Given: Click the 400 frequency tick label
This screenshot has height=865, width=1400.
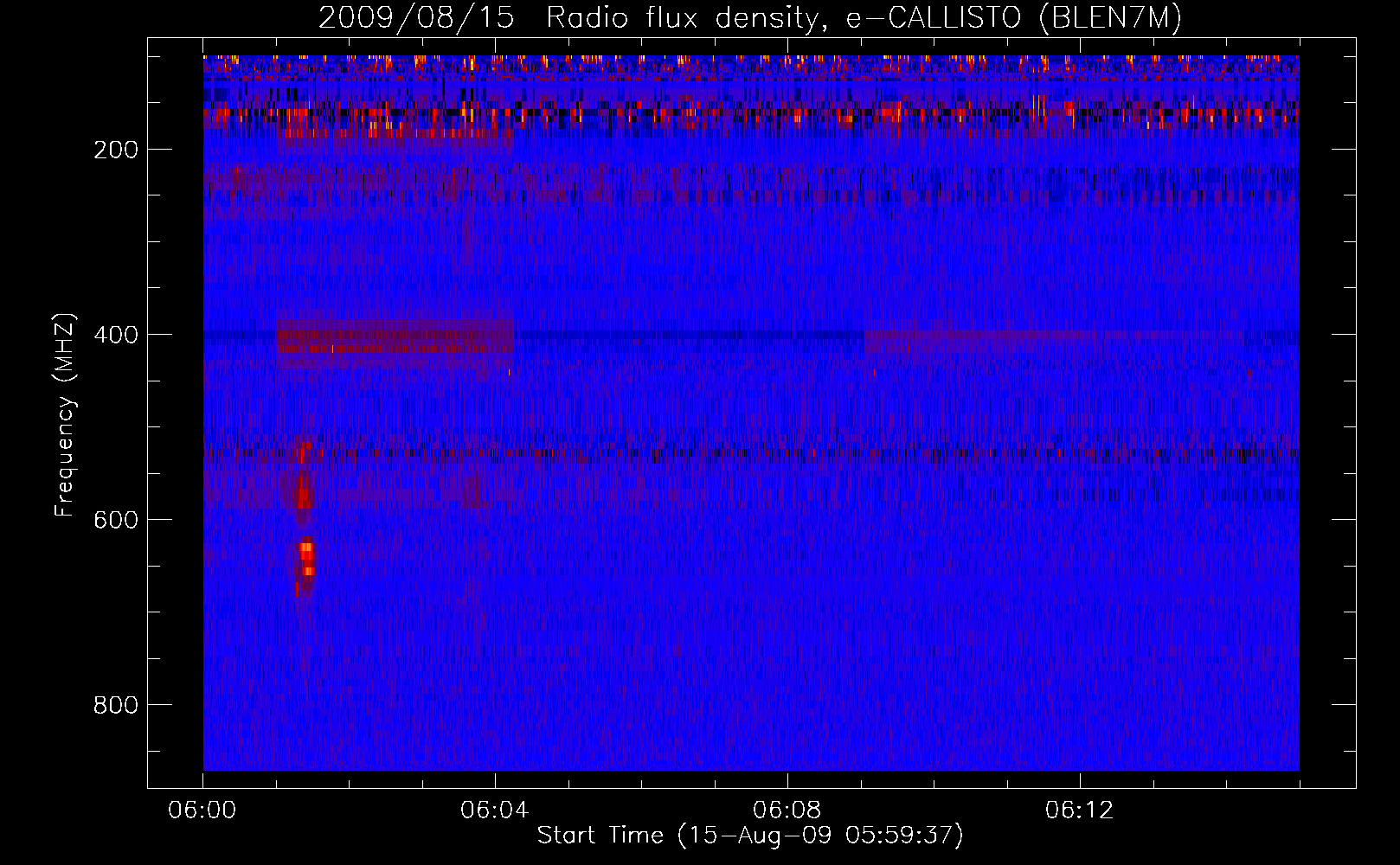Looking at the screenshot, I should tap(116, 335).
